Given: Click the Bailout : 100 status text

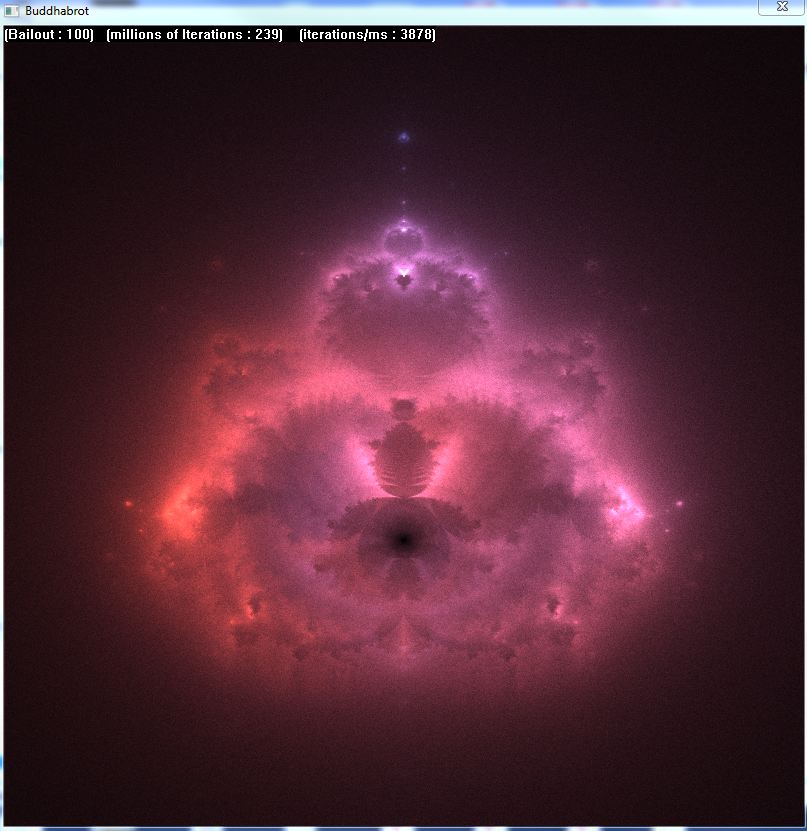Looking at the screenshot, I should tap(49, 35).
